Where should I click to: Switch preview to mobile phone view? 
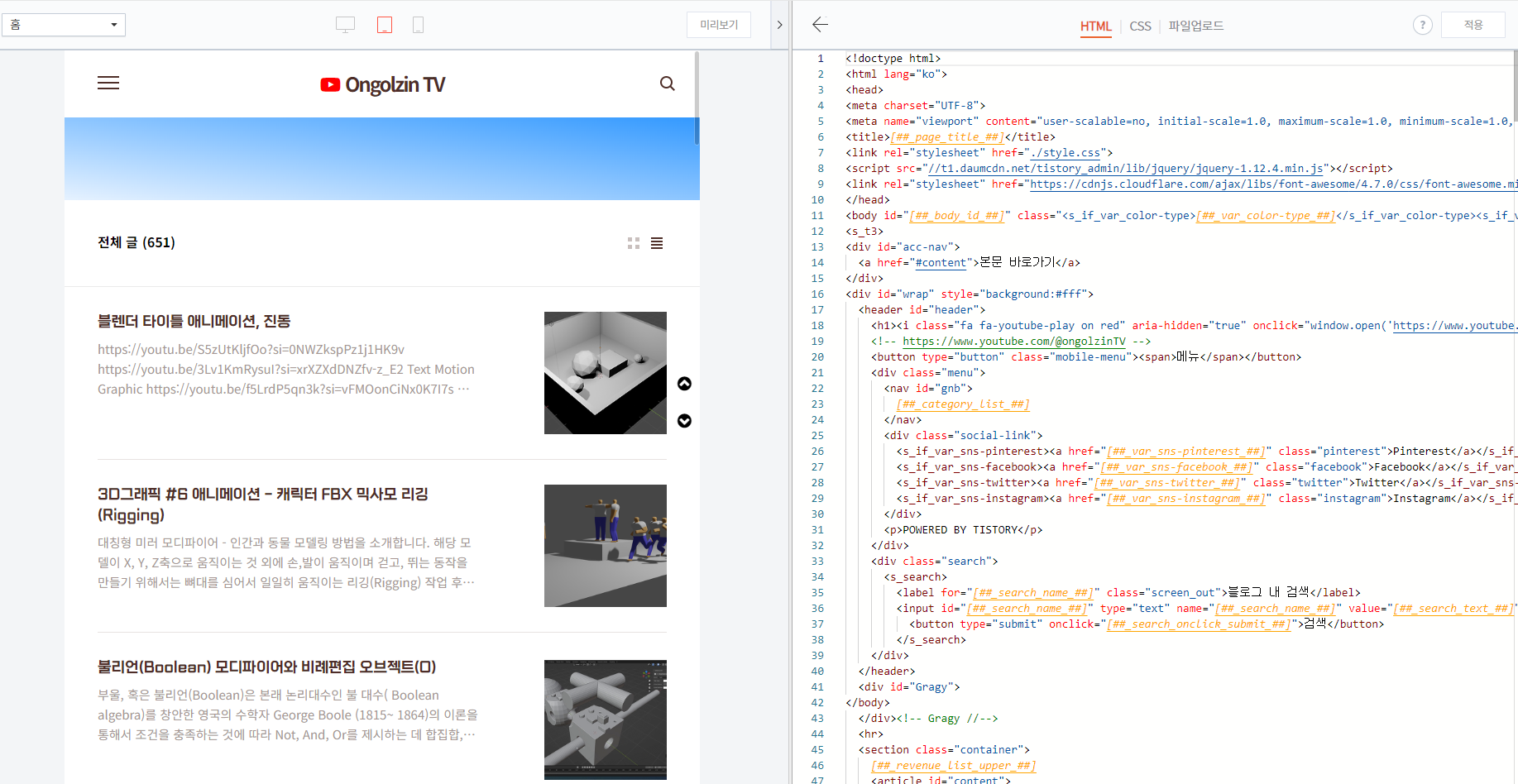pos(418,25)
